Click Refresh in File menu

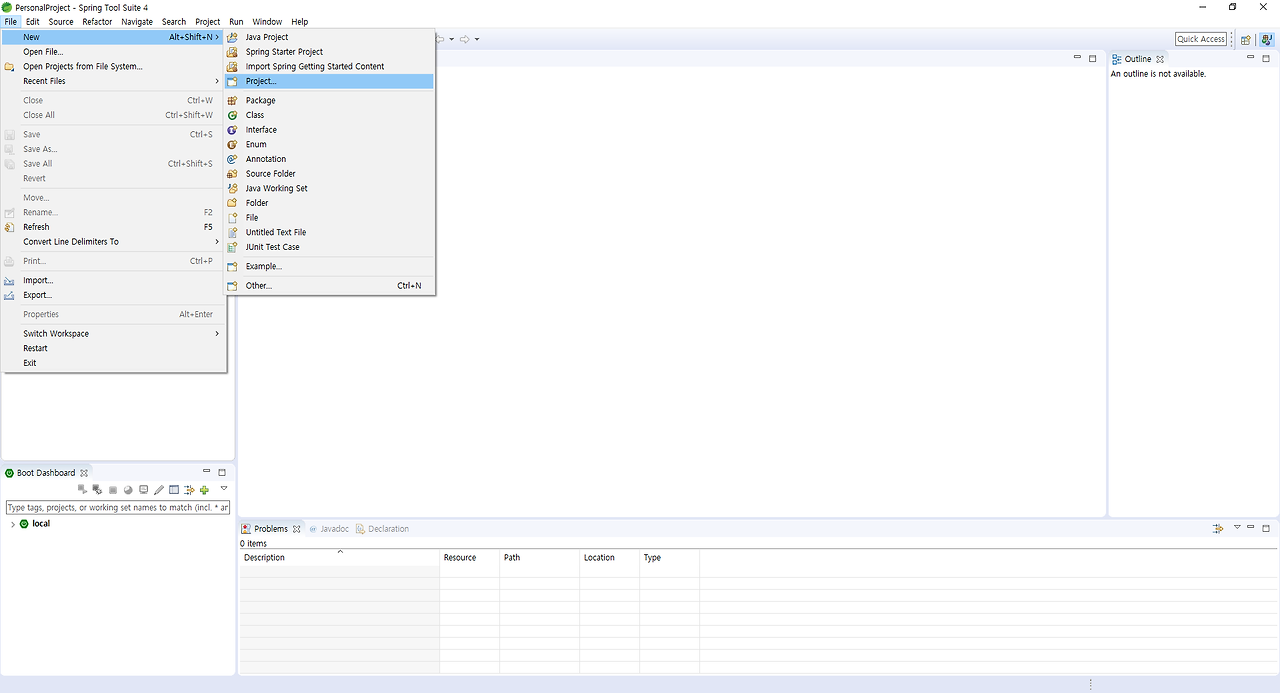[114, 227]
